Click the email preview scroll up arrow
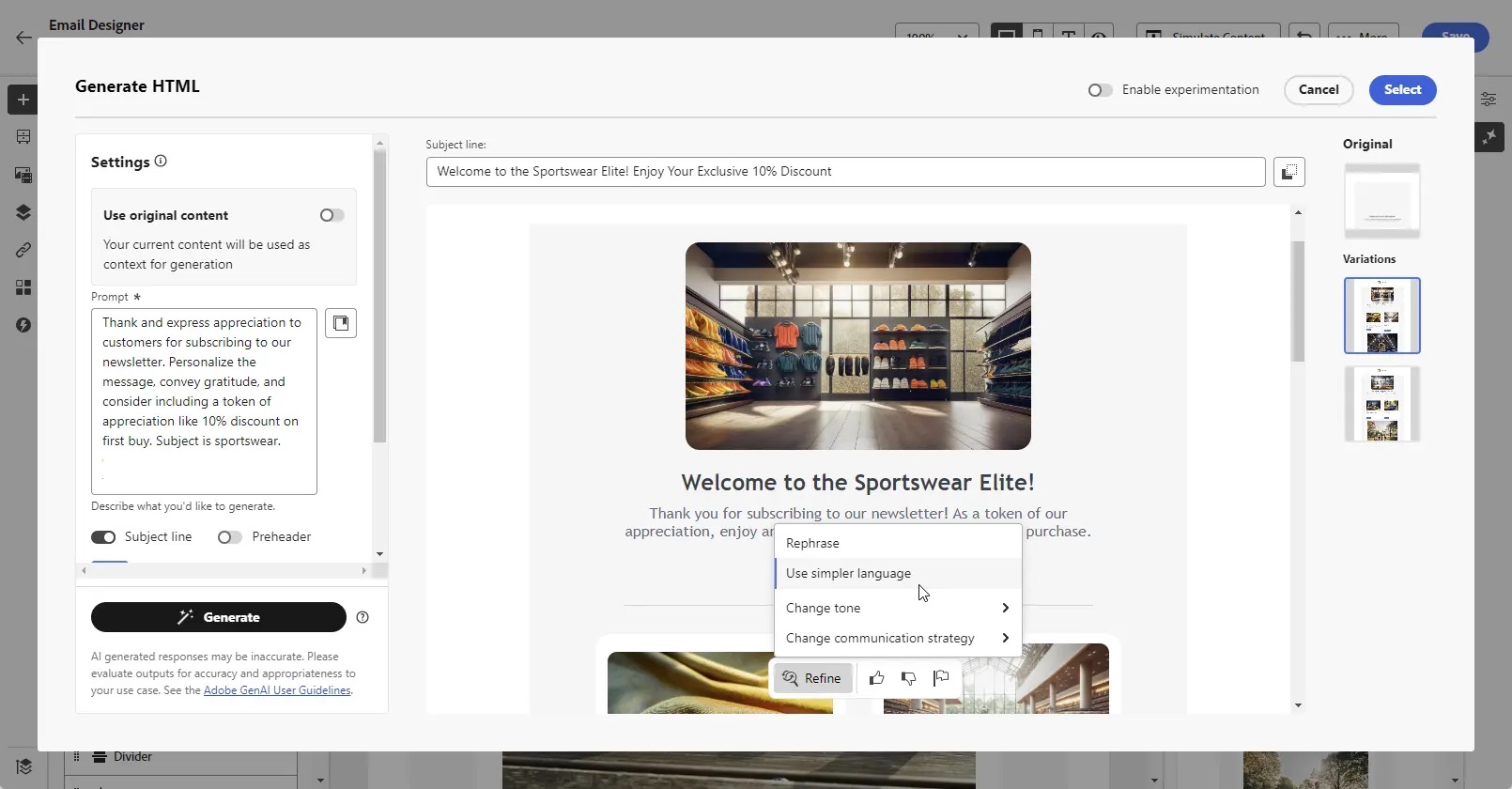Screen dimensions: 1512x789 click(1298, 213)
